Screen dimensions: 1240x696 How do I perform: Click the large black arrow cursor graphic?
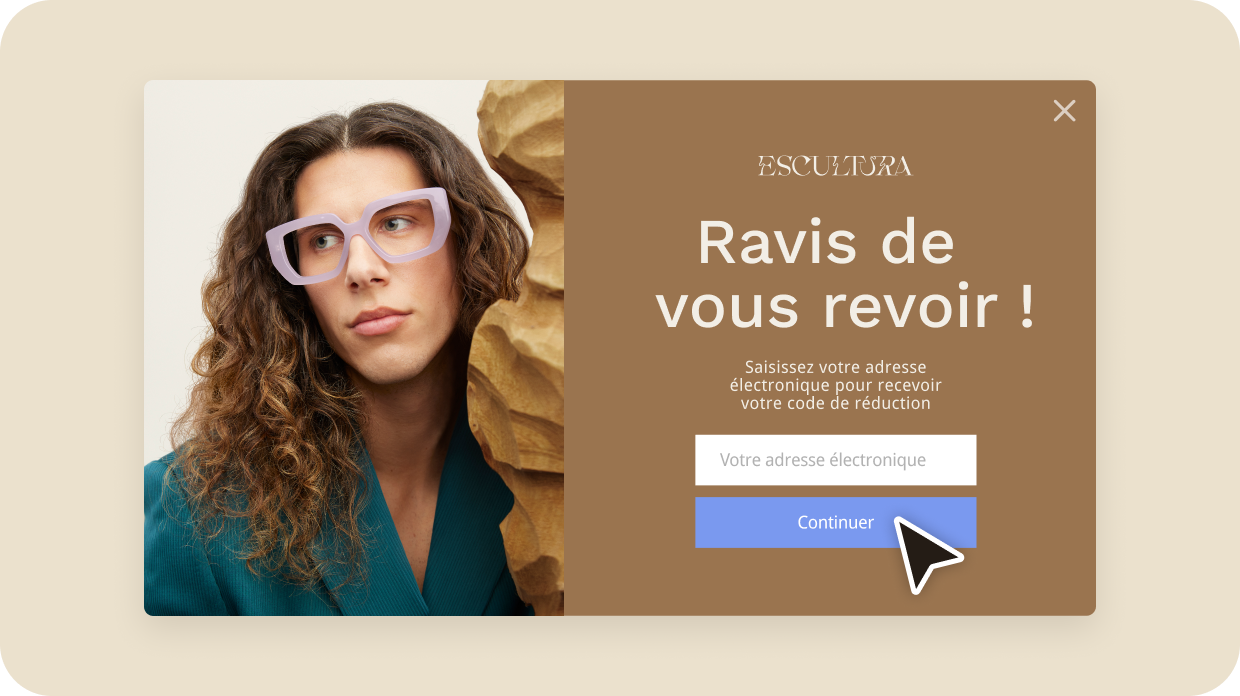[x=925, y=553]
